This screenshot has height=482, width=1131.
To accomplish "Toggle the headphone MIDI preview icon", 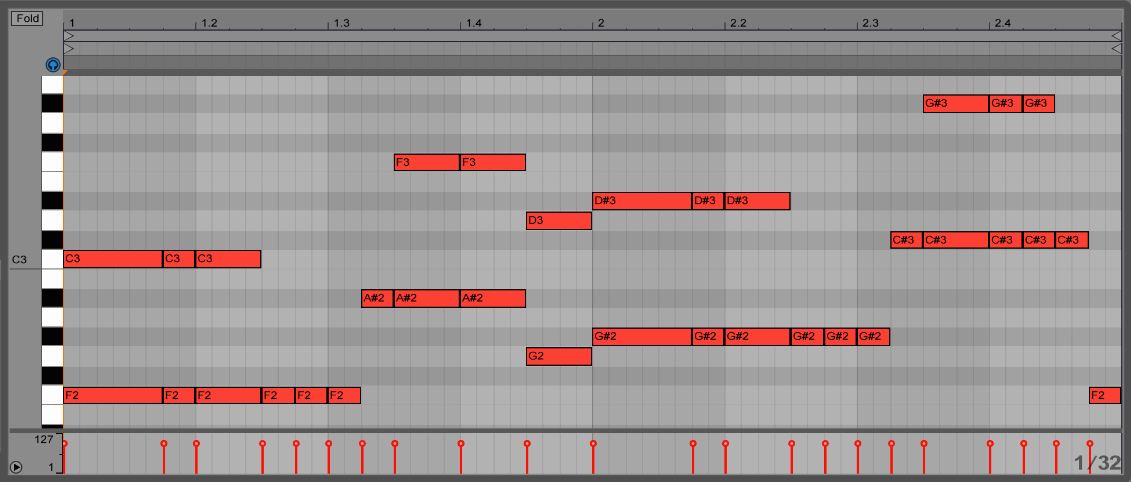I will 53,65.
